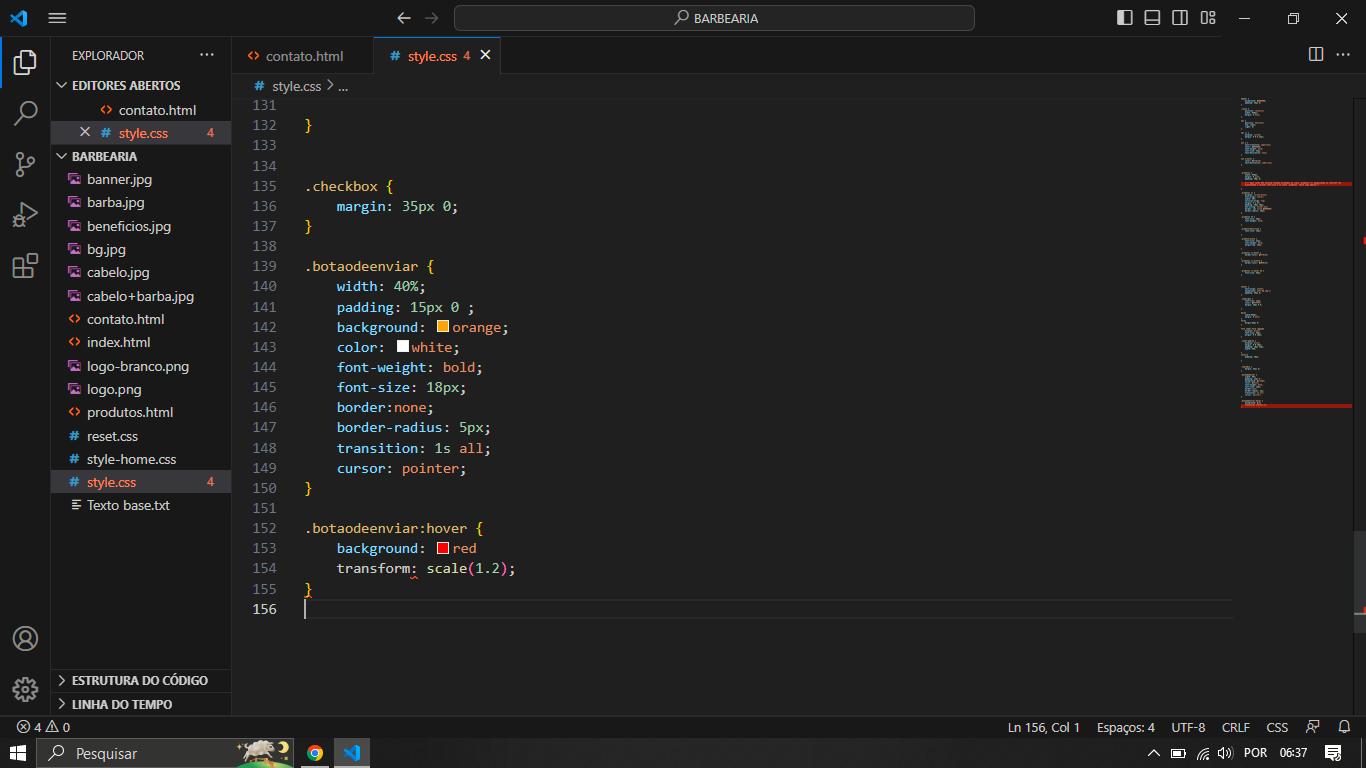
Task: Open reset.css in the file tree
Action: [141, 436]
